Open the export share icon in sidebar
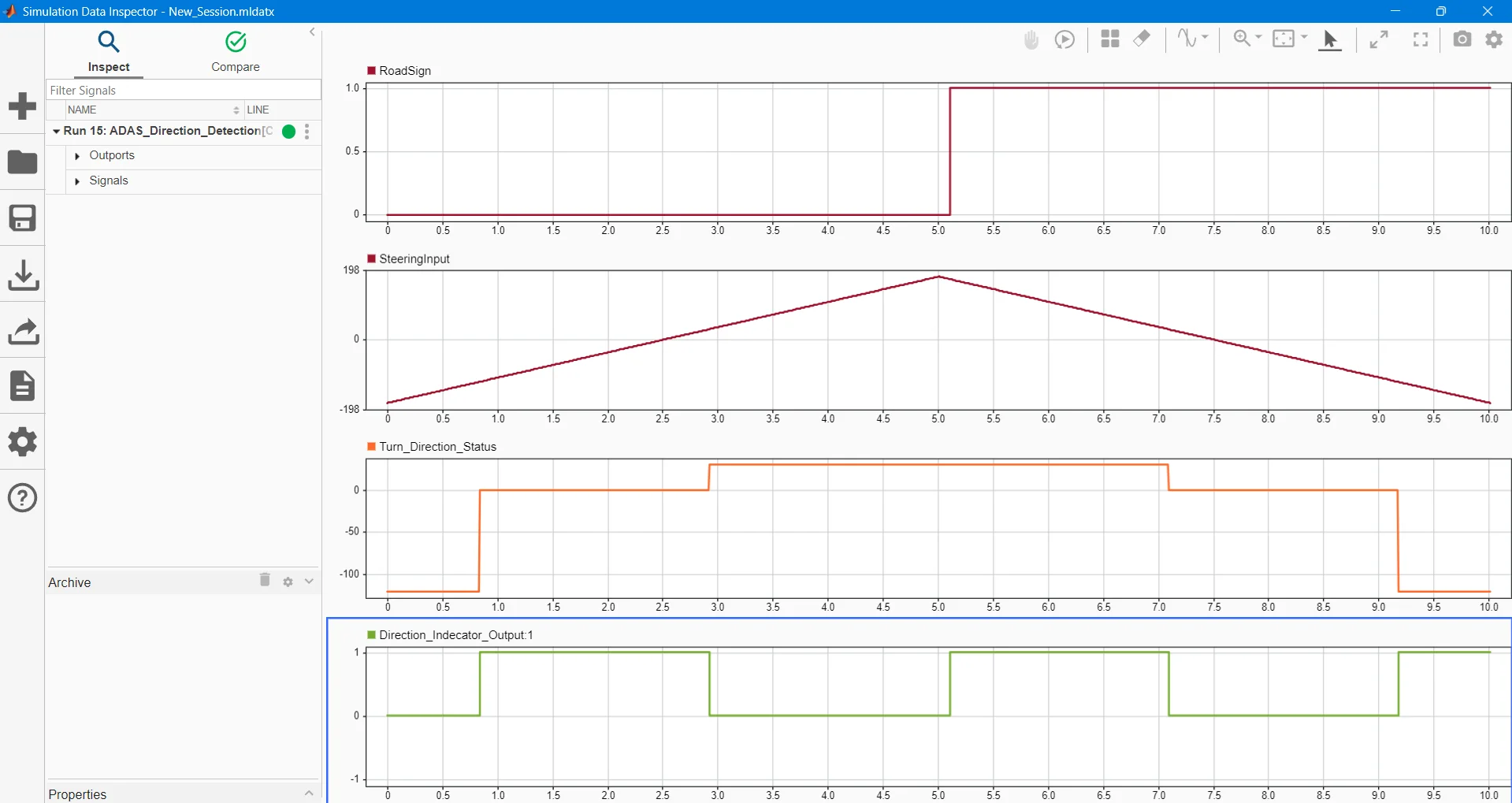Viewport: 1512px width, 803px height. 23,332
